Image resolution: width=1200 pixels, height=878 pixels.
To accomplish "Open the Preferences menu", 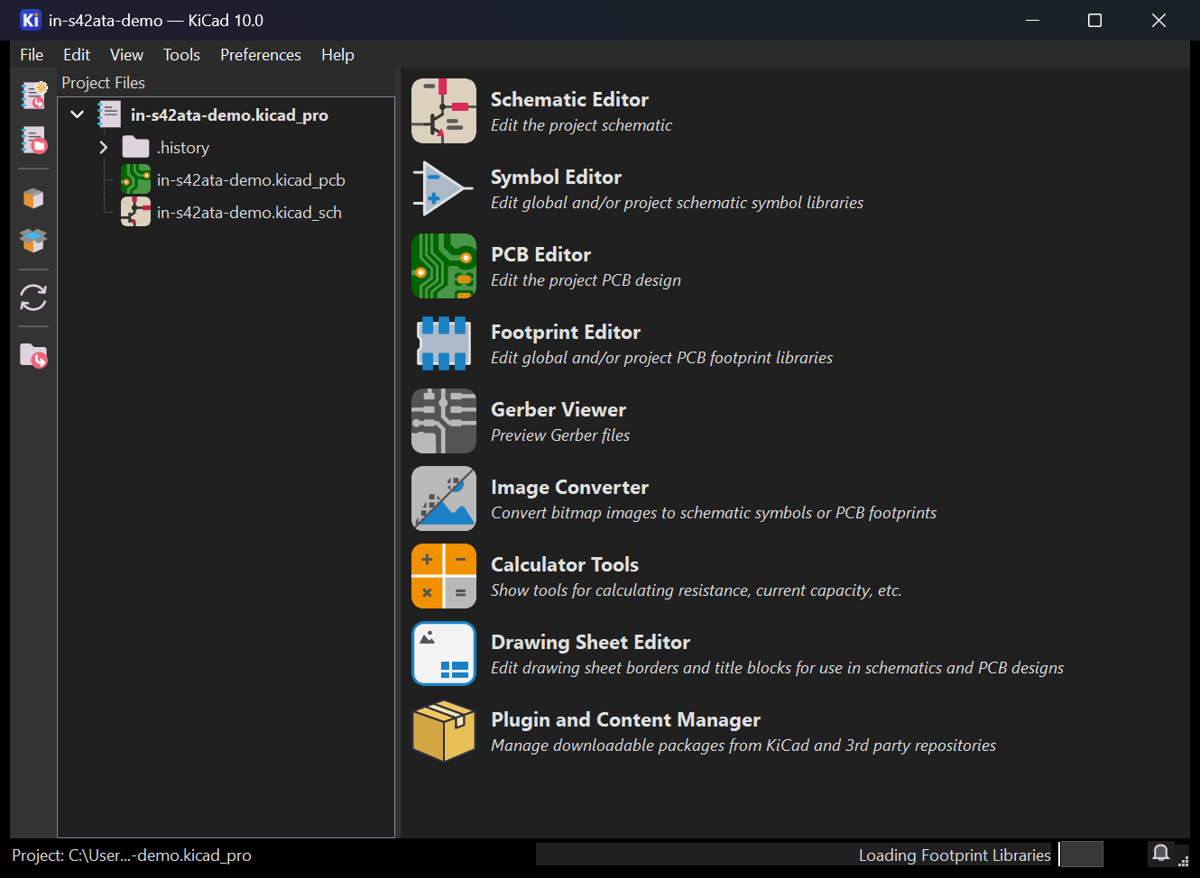I will [x=260, y=55].
